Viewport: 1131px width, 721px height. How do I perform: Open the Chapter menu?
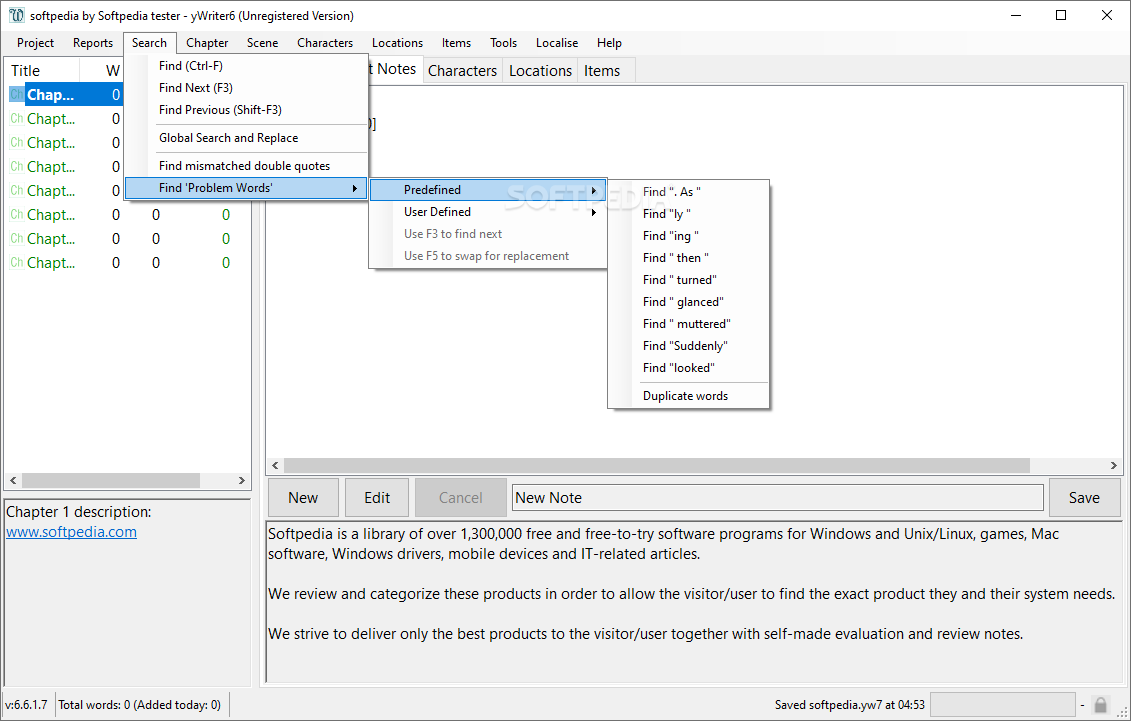click(207, 43)
